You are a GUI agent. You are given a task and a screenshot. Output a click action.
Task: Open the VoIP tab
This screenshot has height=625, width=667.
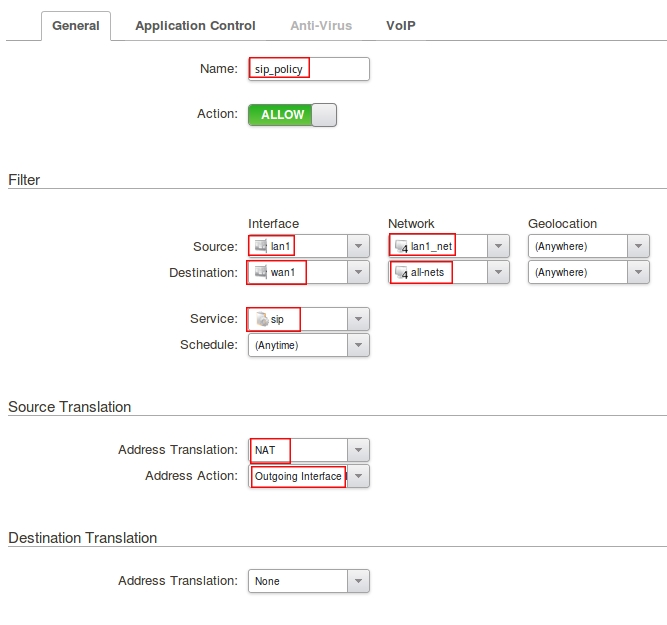click(x=400, y=26)
